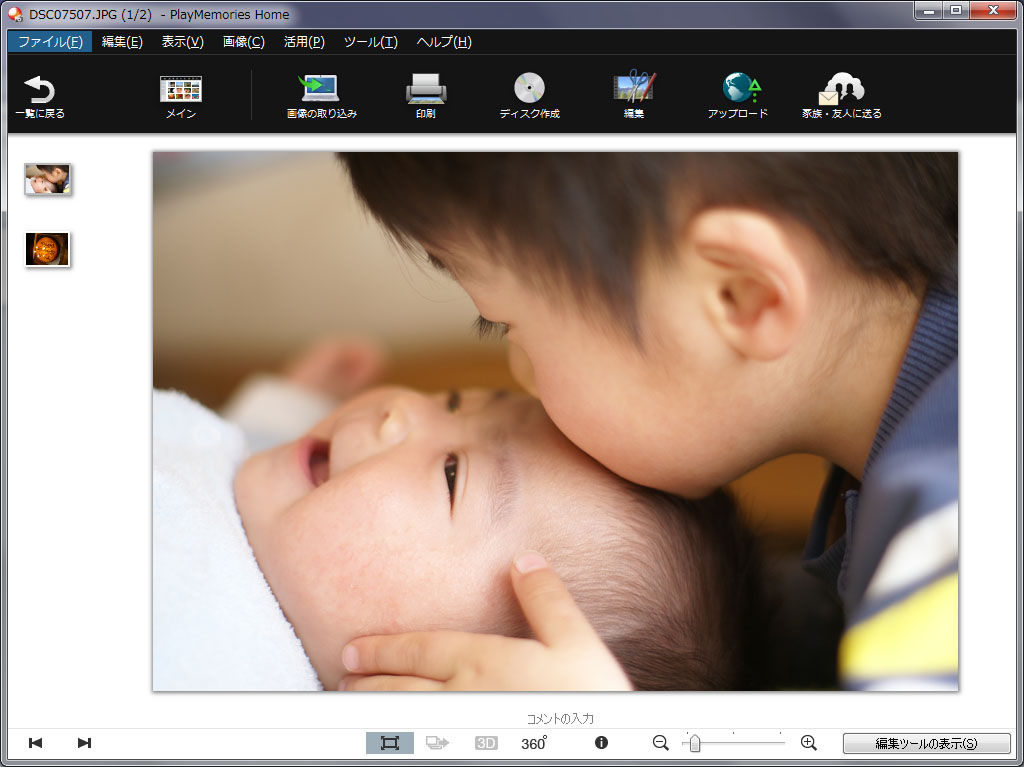Click the 画像の取り込み import icon
Viewport: 1024px width, 767px height.
click(x=321, y=90)
